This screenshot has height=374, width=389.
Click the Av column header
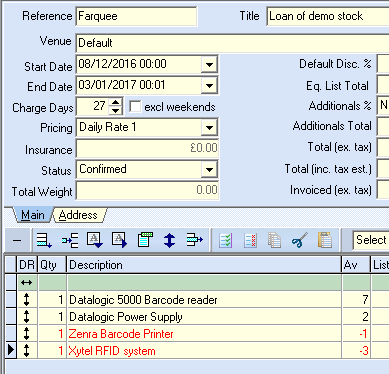[x=356, y=265]
